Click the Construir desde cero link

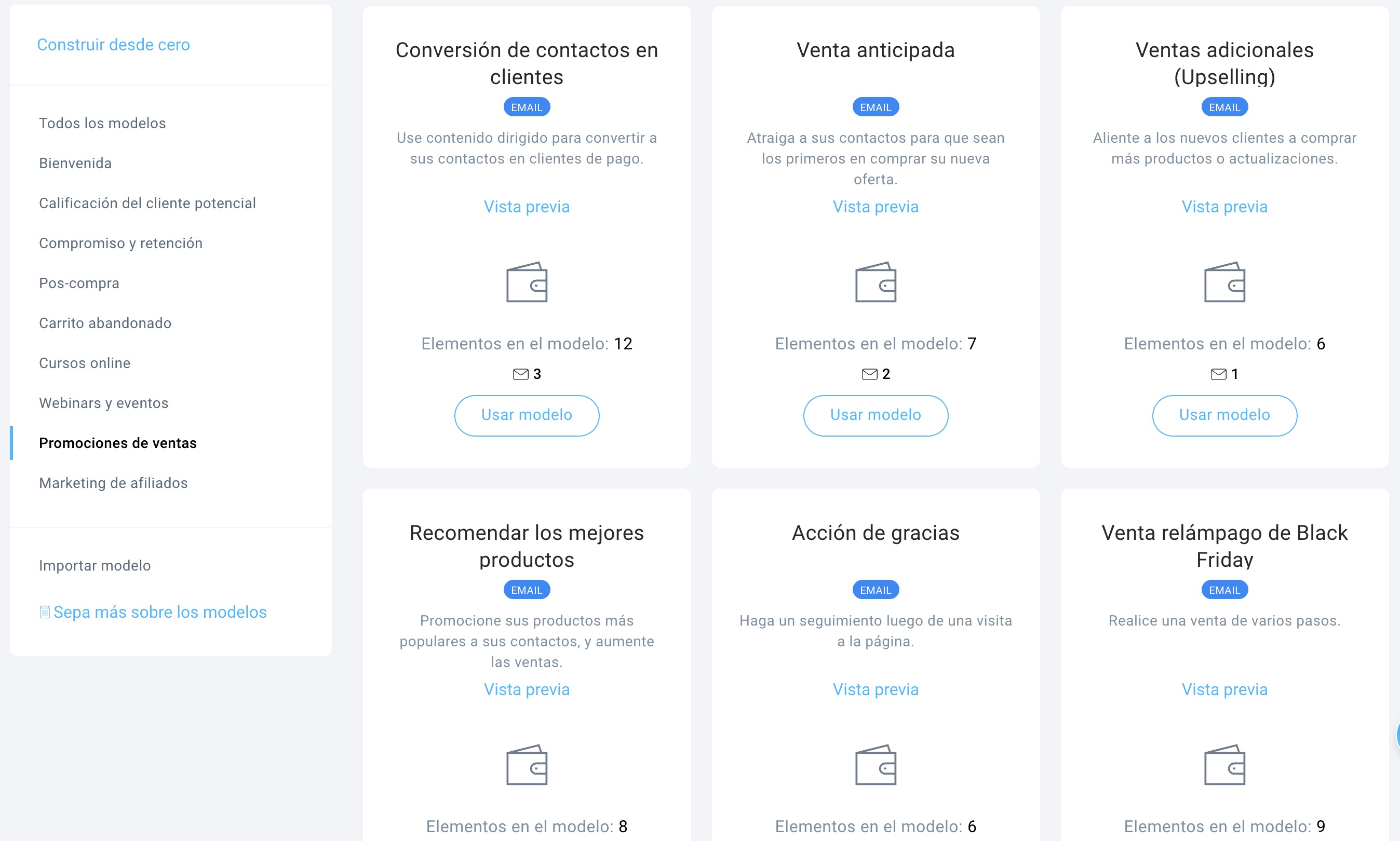coord(113,44)
